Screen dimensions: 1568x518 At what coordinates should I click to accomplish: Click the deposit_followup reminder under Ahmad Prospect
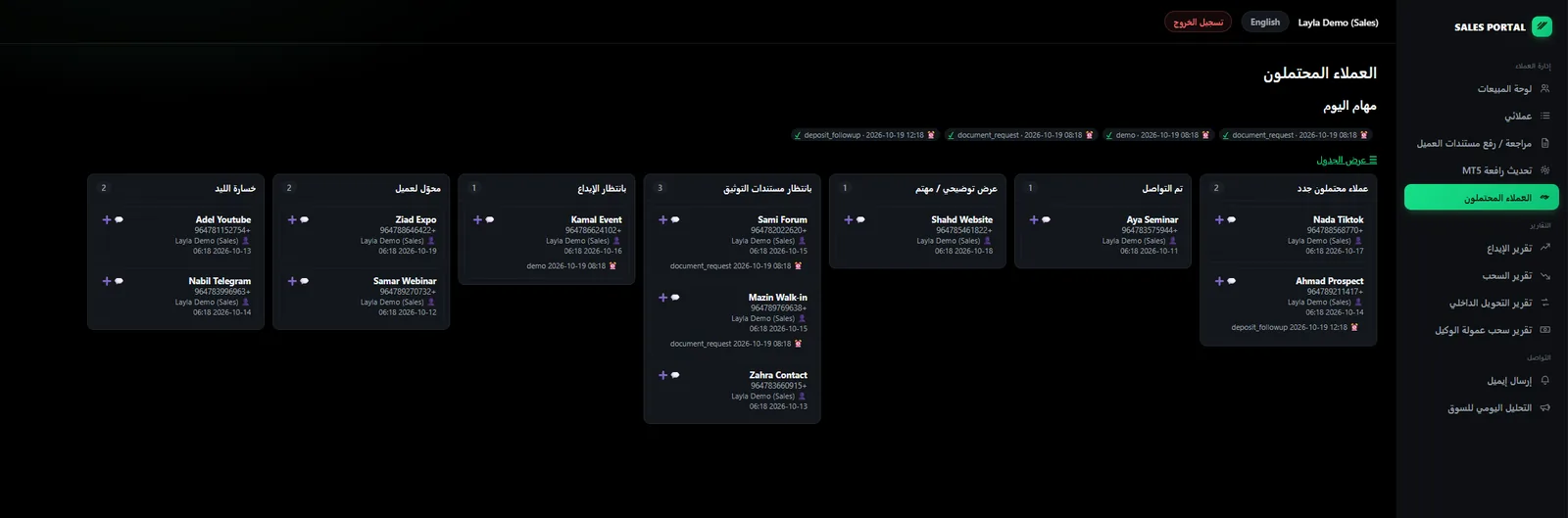point(1295,328)
